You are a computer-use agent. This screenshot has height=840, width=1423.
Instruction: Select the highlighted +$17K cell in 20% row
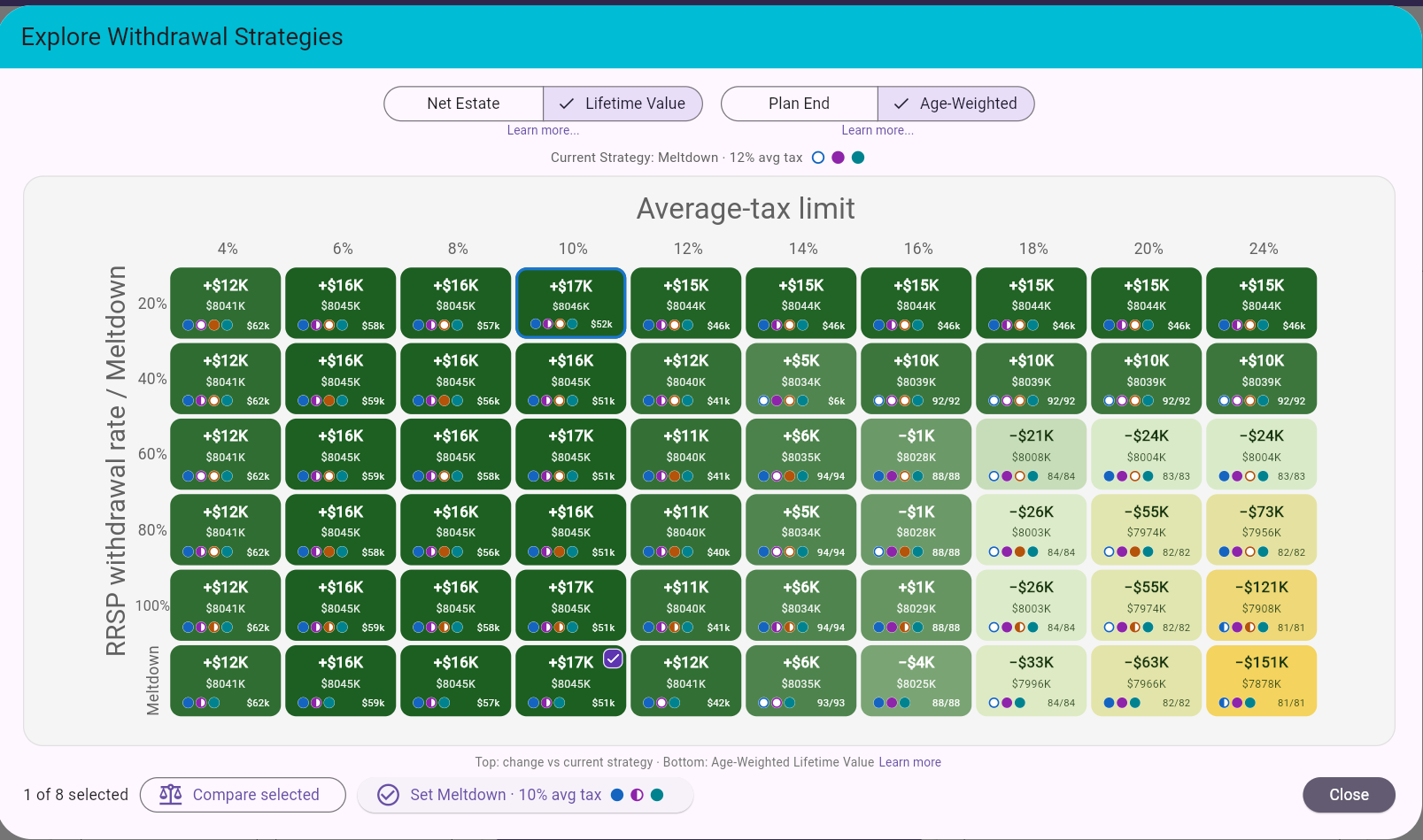click(571, 303)
